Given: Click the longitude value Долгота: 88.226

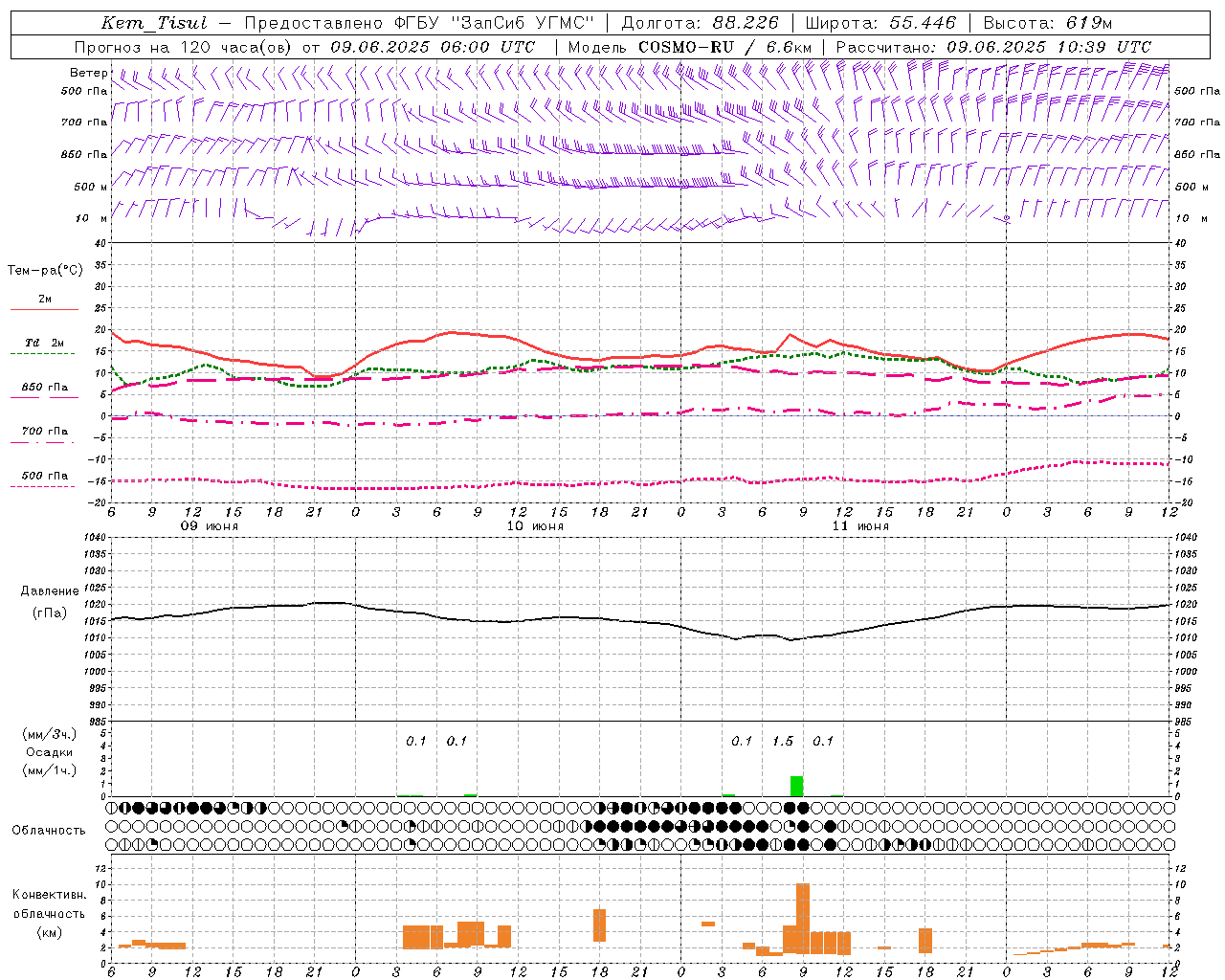Looking at the screenshot, I should coord(701,23).
